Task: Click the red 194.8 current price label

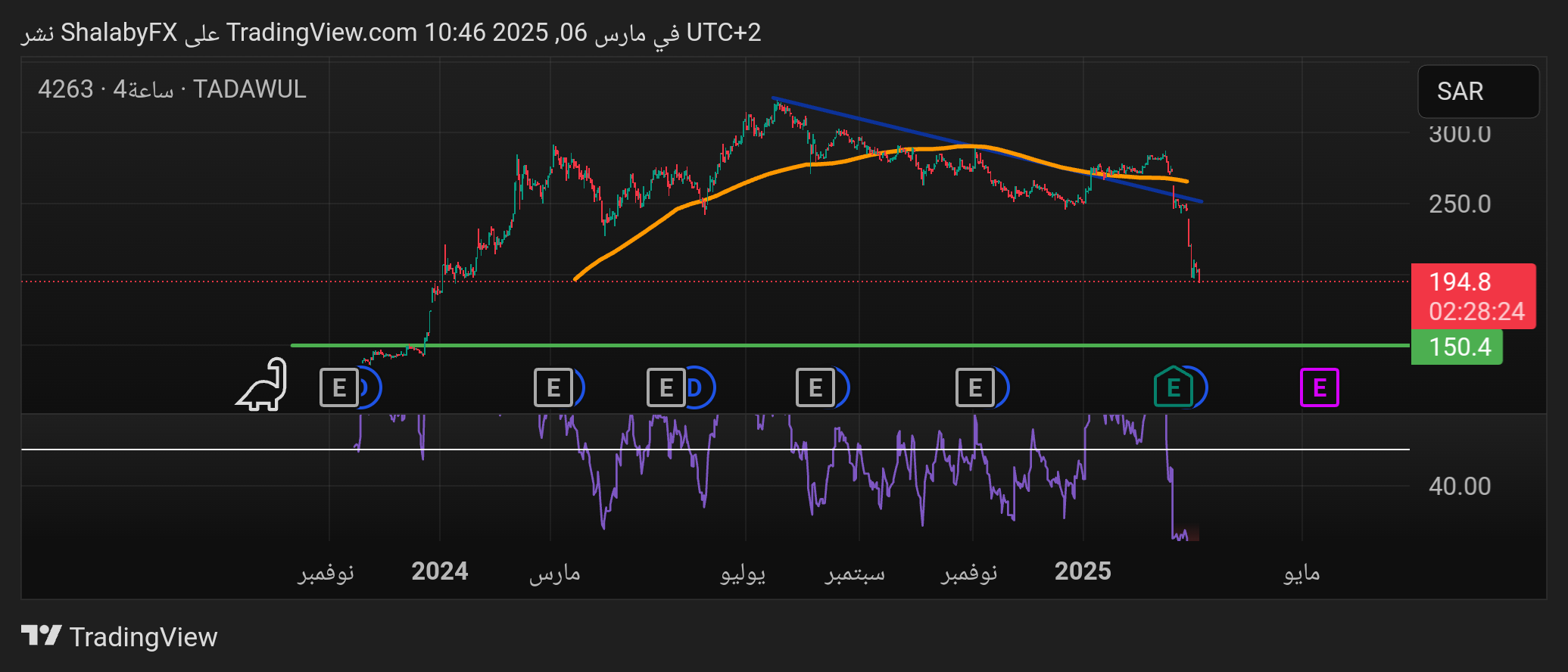Action: point(1473,296)
